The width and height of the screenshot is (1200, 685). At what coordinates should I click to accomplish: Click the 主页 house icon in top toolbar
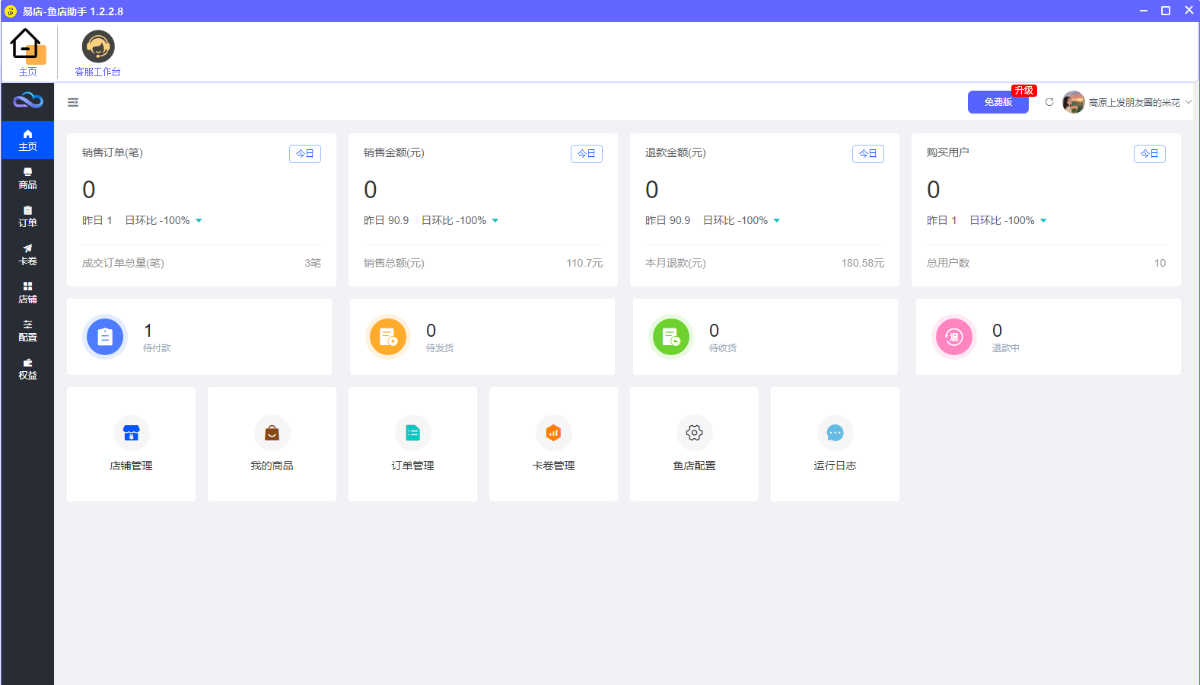click(x=27, y=47)
